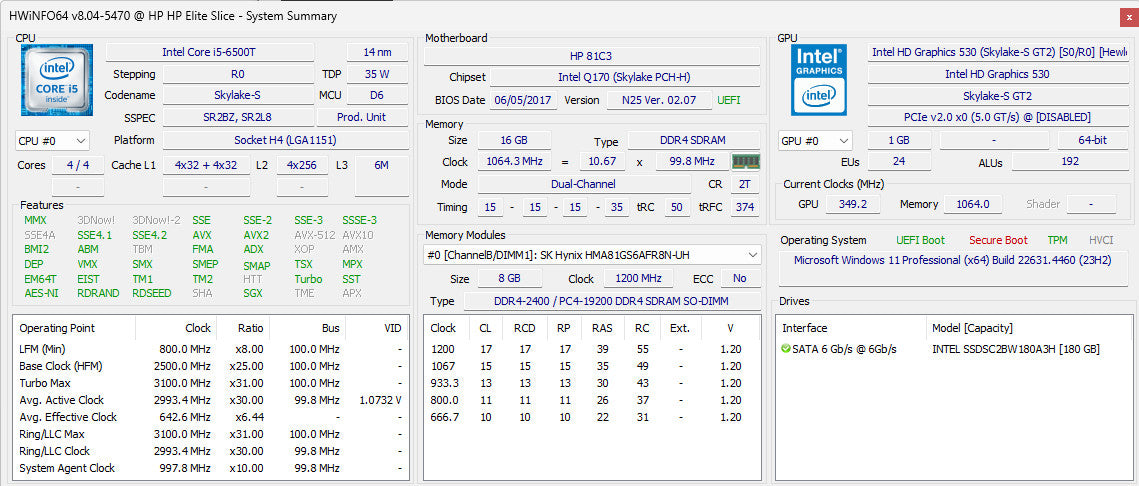
Task: Click the Secure Boot status label
Action: pos(998,240)
